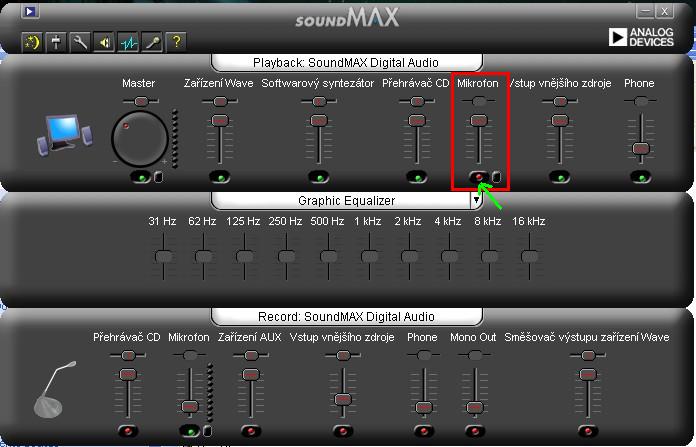This screenshot has width=696, height=447.
Task: Select Směšovač výstupu zařízení Wave record LED
Action: click(588, 431)
